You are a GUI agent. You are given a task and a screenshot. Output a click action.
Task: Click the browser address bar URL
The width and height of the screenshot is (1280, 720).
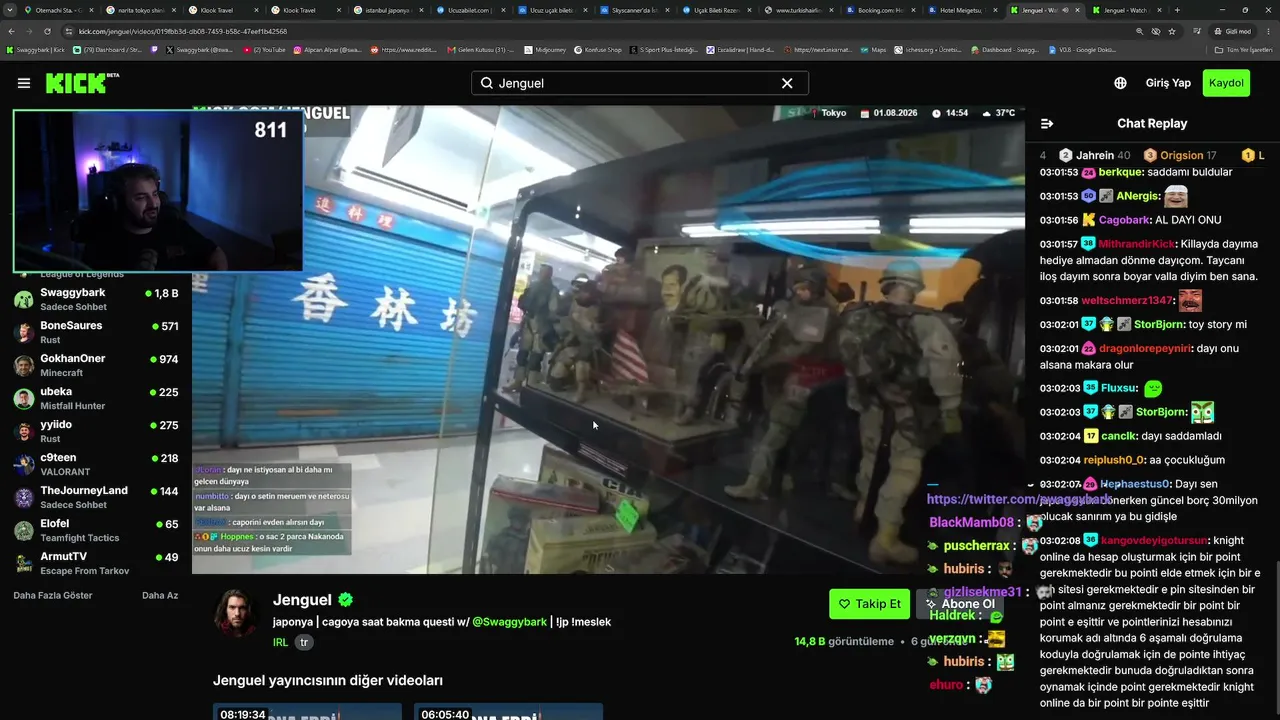click(183, 31)
